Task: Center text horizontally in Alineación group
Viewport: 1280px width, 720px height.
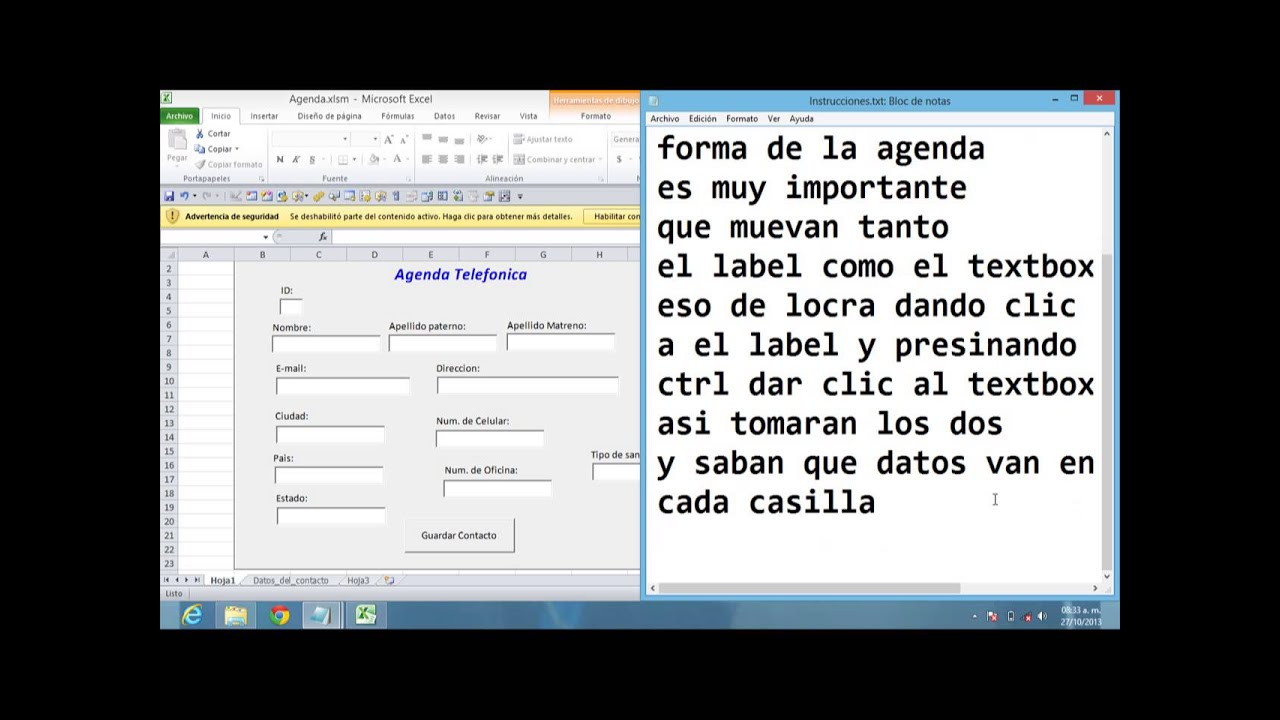Action: tap(443, 160)
